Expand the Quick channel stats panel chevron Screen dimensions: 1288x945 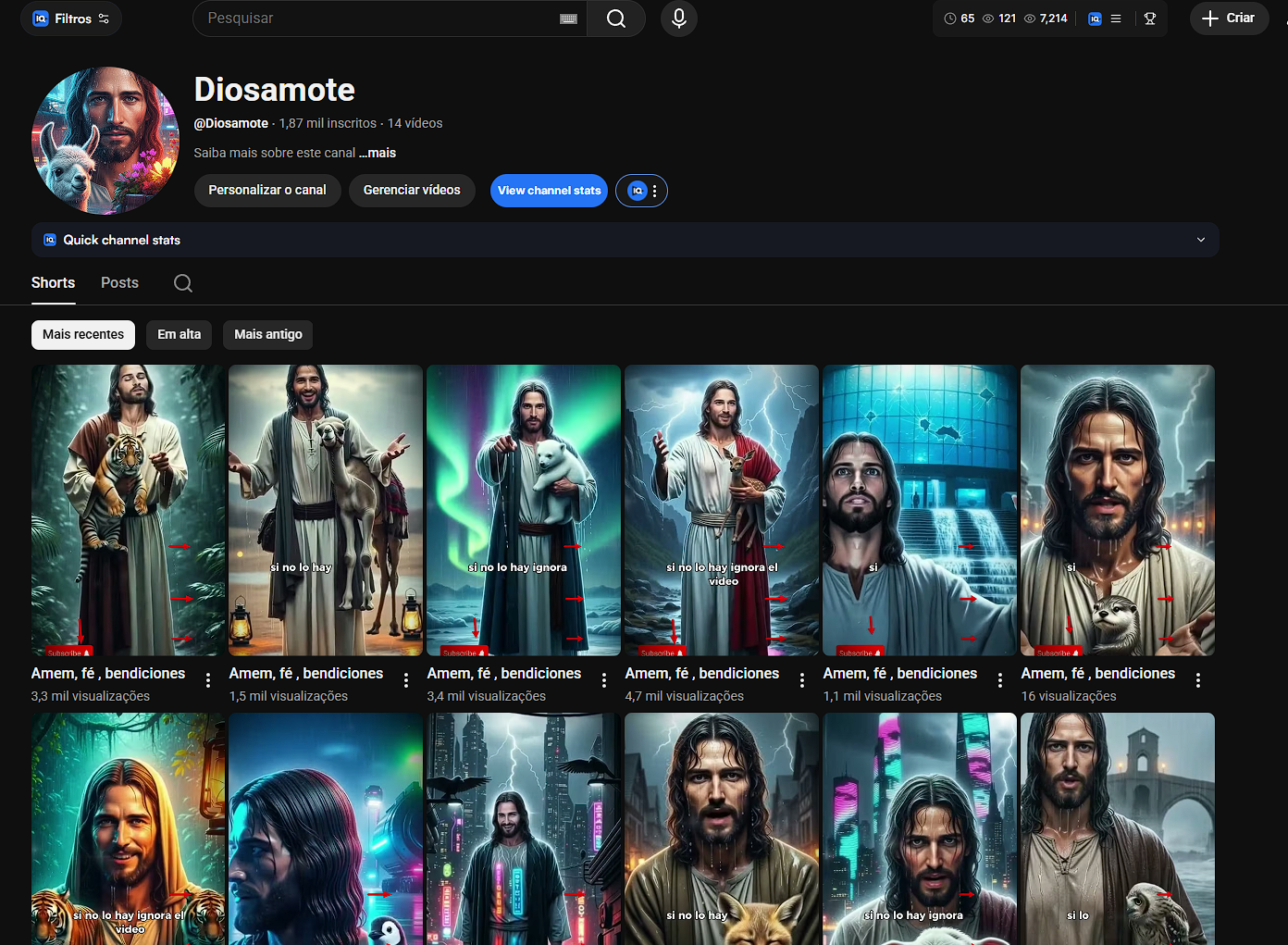[1201, 240]
